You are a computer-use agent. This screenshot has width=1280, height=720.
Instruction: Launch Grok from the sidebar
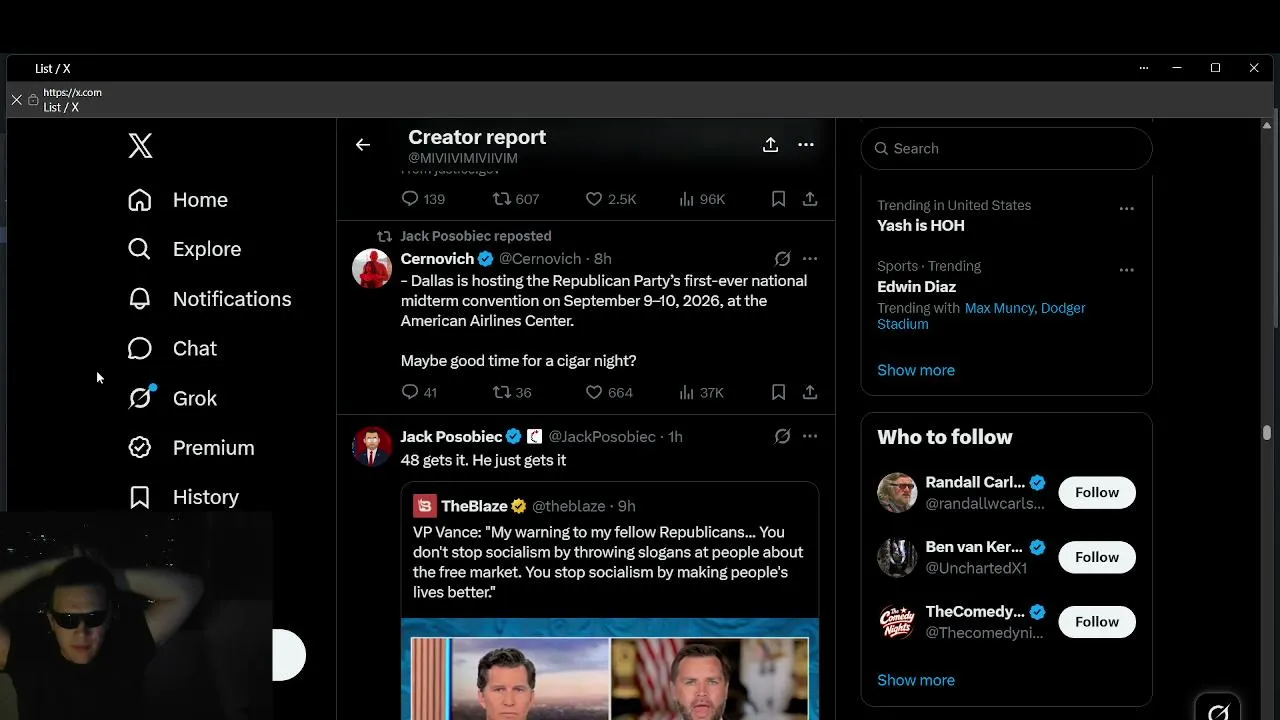(172, 398)
